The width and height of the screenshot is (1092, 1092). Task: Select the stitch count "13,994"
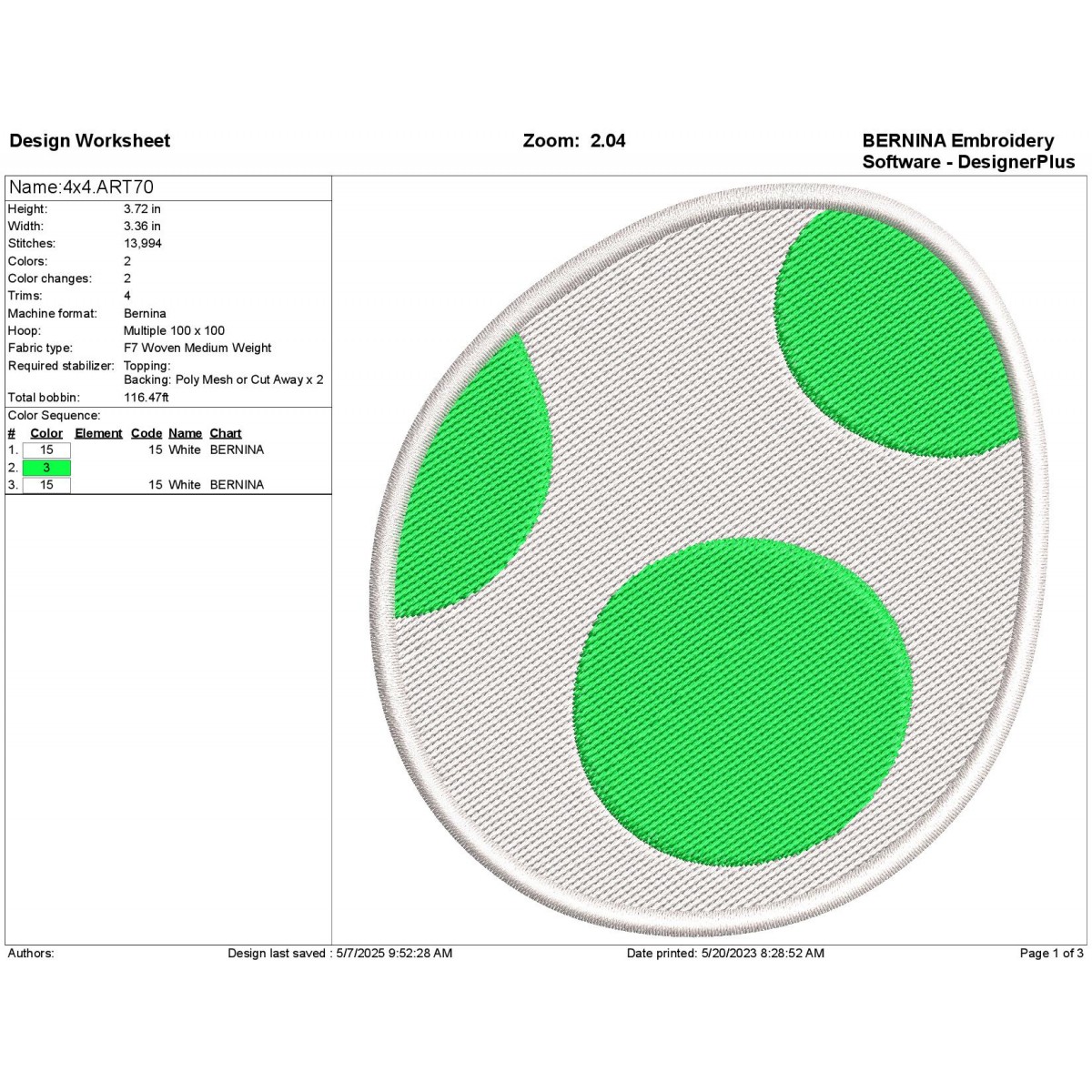143,244
